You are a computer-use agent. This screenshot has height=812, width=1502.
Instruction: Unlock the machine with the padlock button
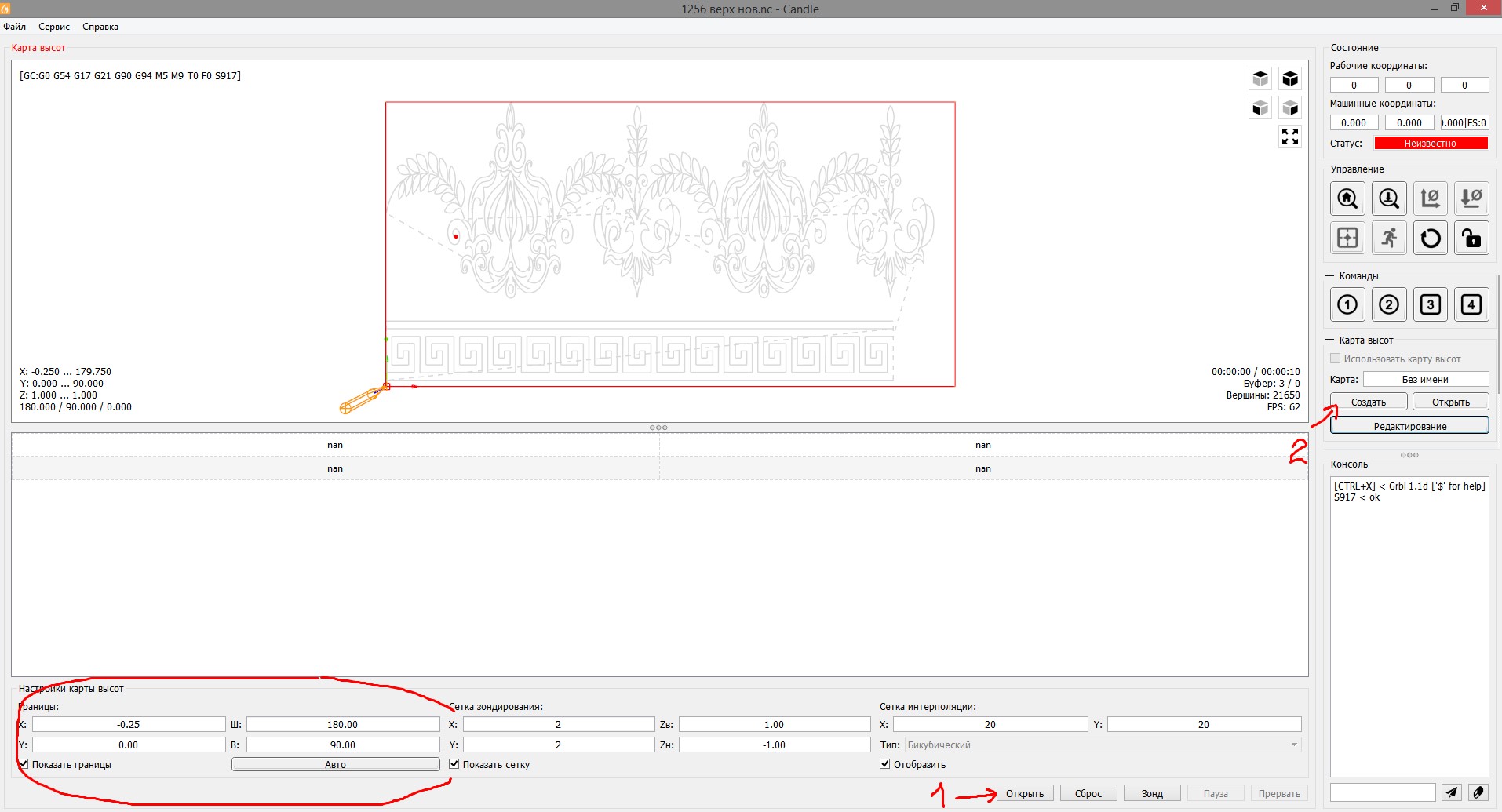(1471, 238)
